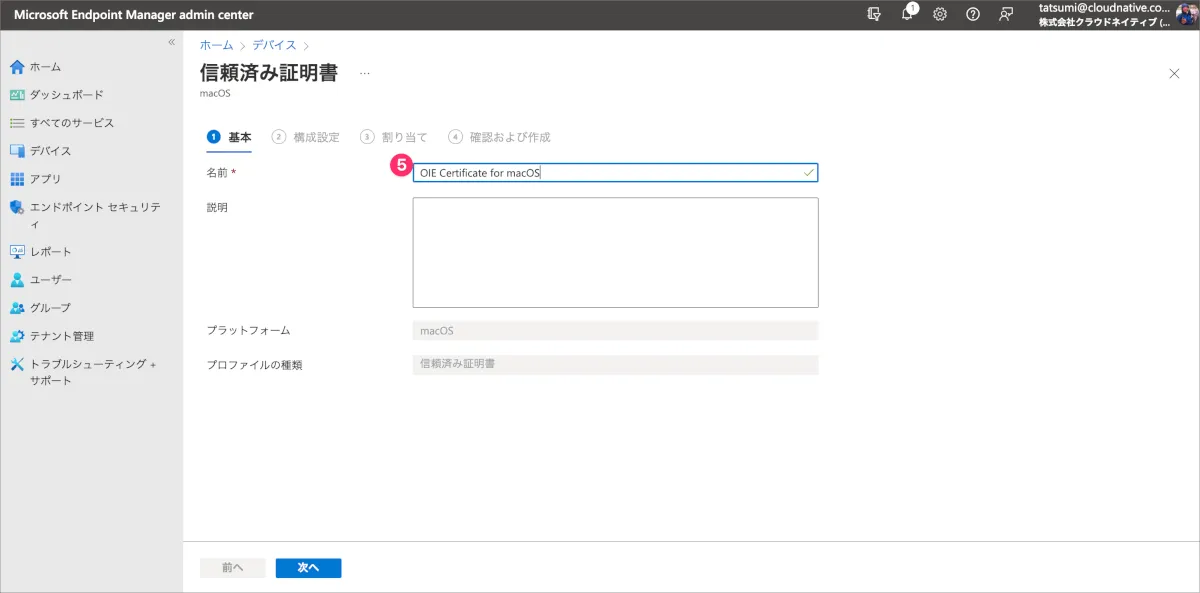Open the user account avatar
This screenshot has width=1200, height=593.
point(1186,14)
